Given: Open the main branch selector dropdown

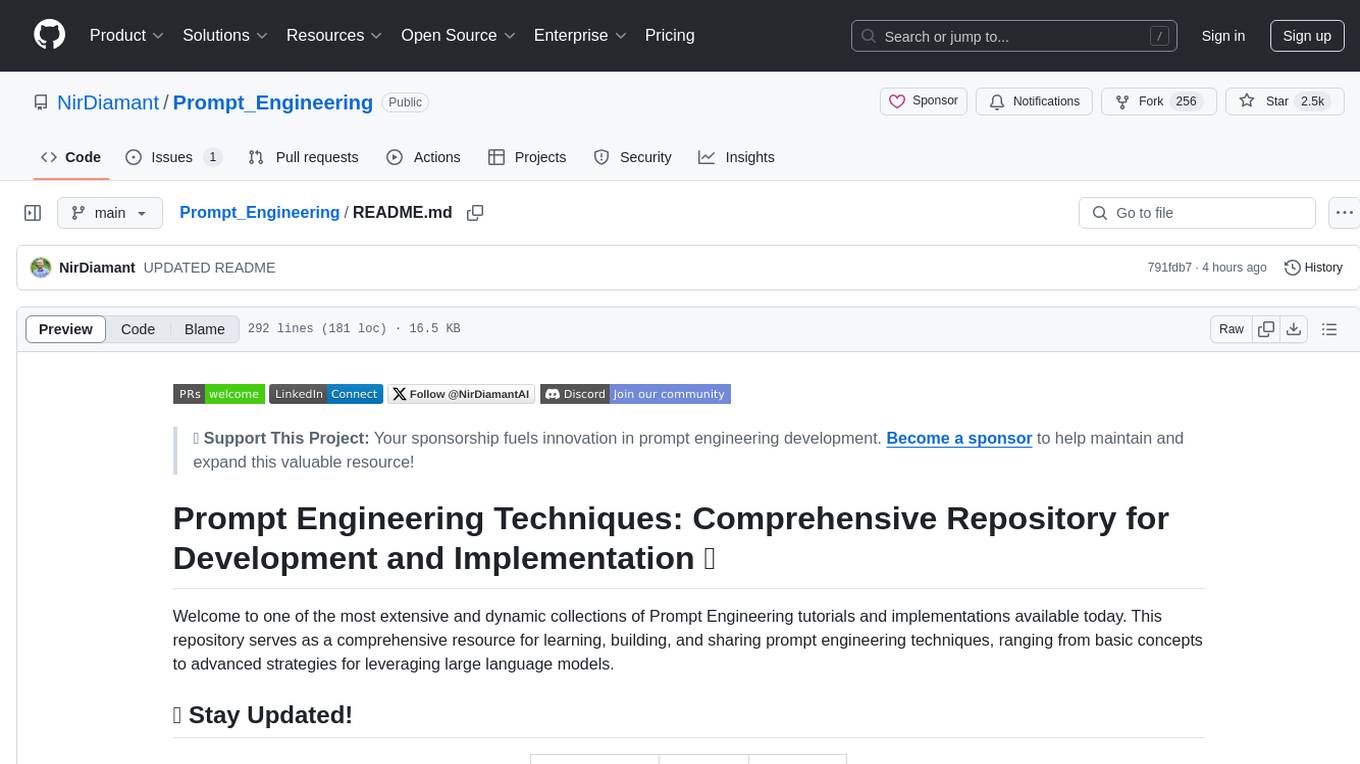Looking at the screenshot, I should pyautogui.click(x=109, y=213).
